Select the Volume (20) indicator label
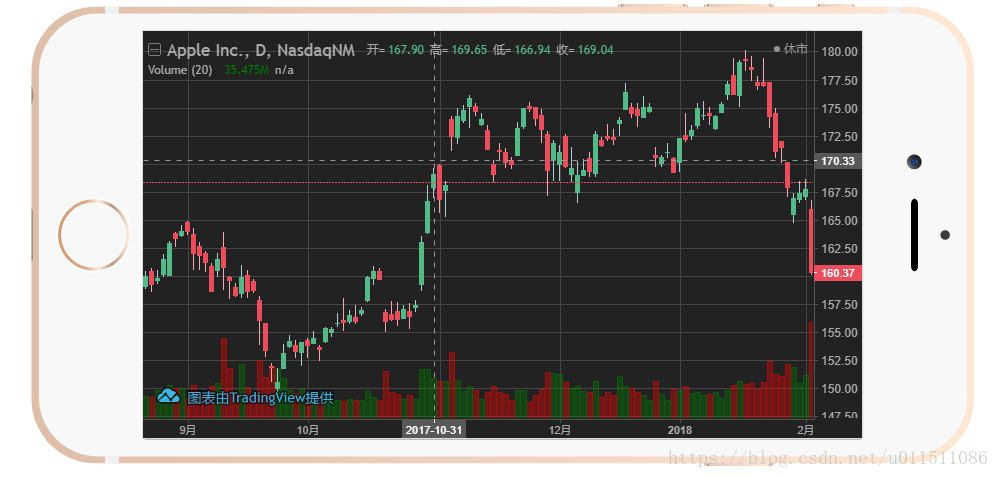Image resolution: width=999 pixels, height=478 pixels. [180, 70]
